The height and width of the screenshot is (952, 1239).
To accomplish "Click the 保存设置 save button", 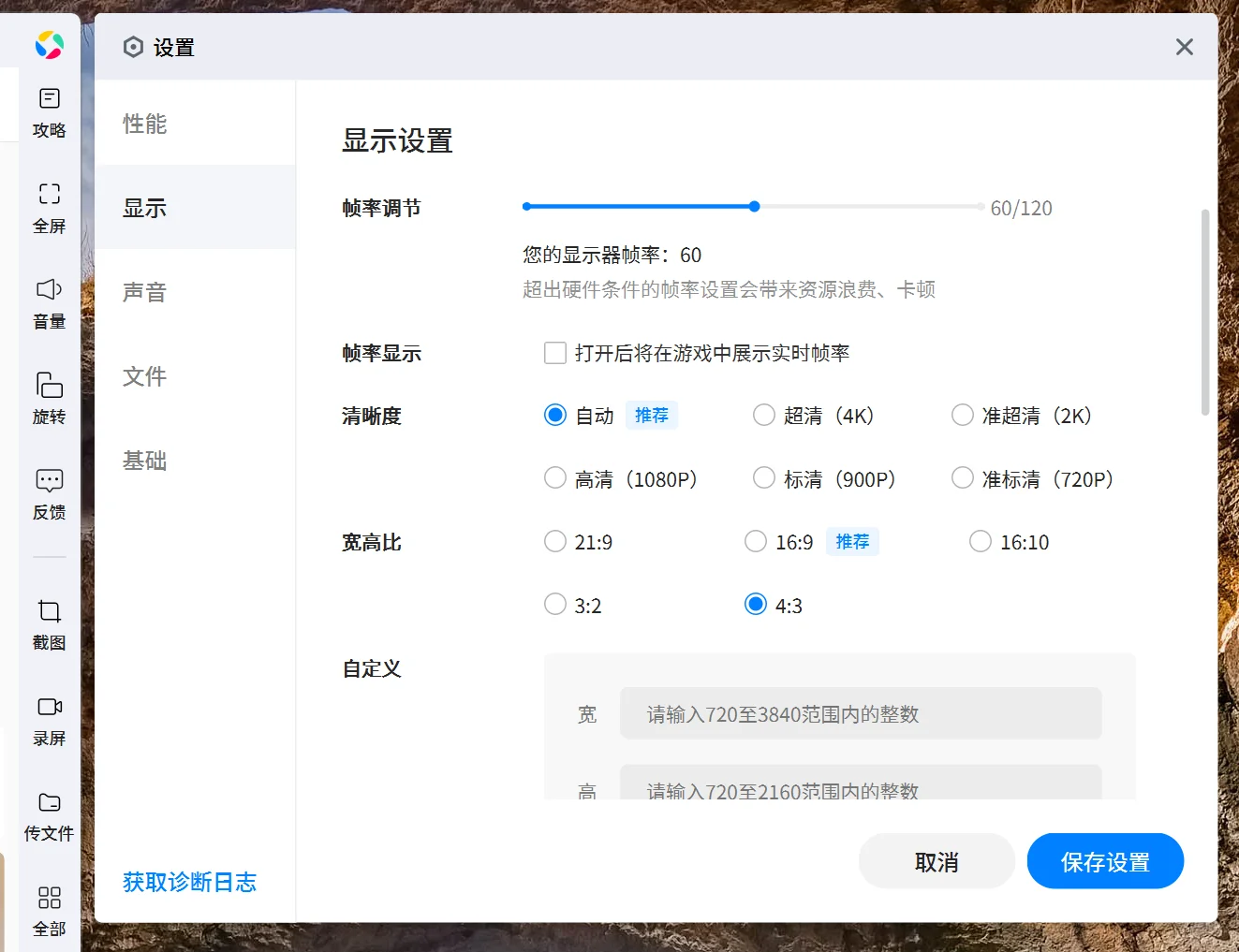I will point(1105,860).
